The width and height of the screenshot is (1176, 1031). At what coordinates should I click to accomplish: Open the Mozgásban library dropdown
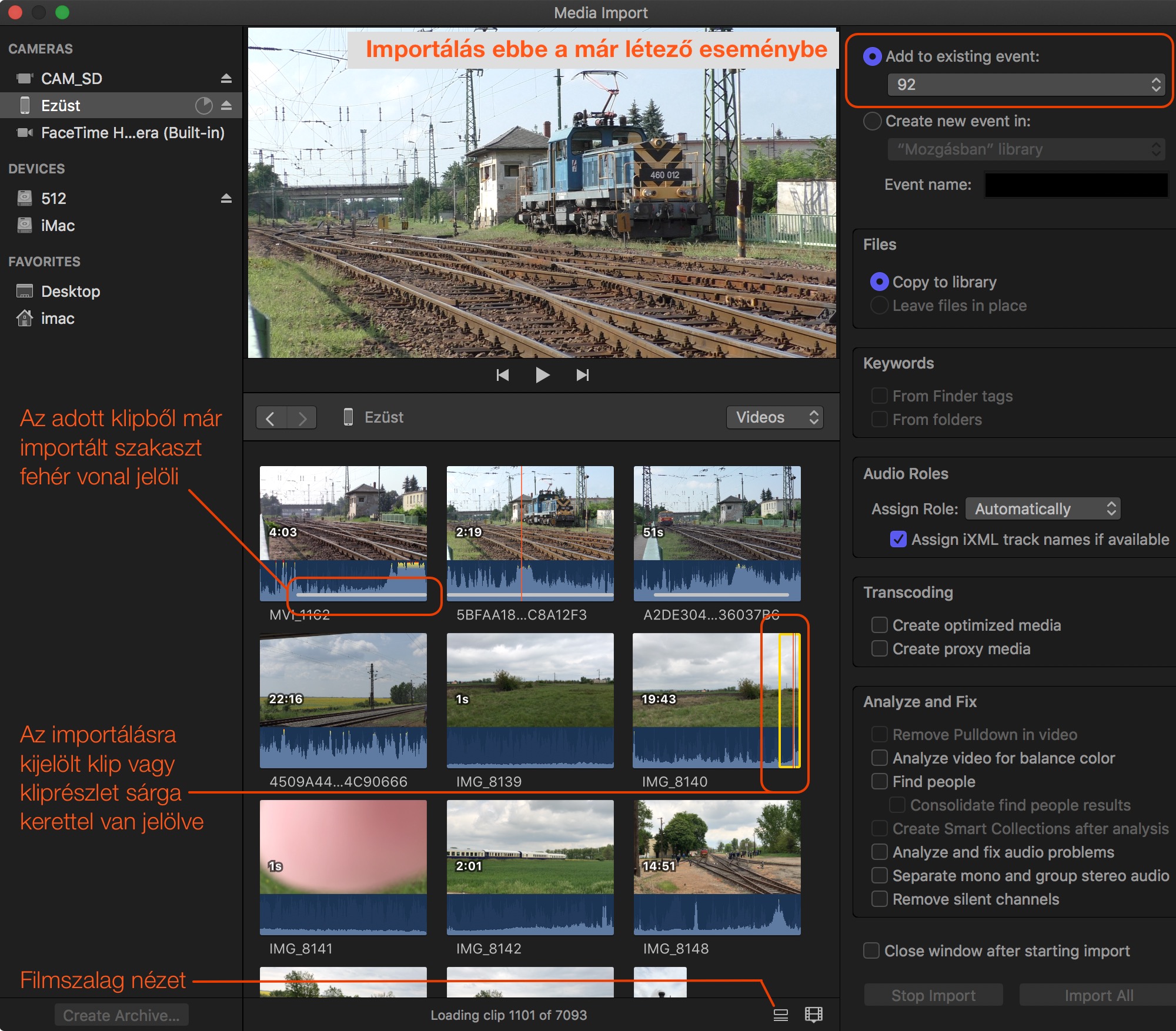click(1027, 149)
